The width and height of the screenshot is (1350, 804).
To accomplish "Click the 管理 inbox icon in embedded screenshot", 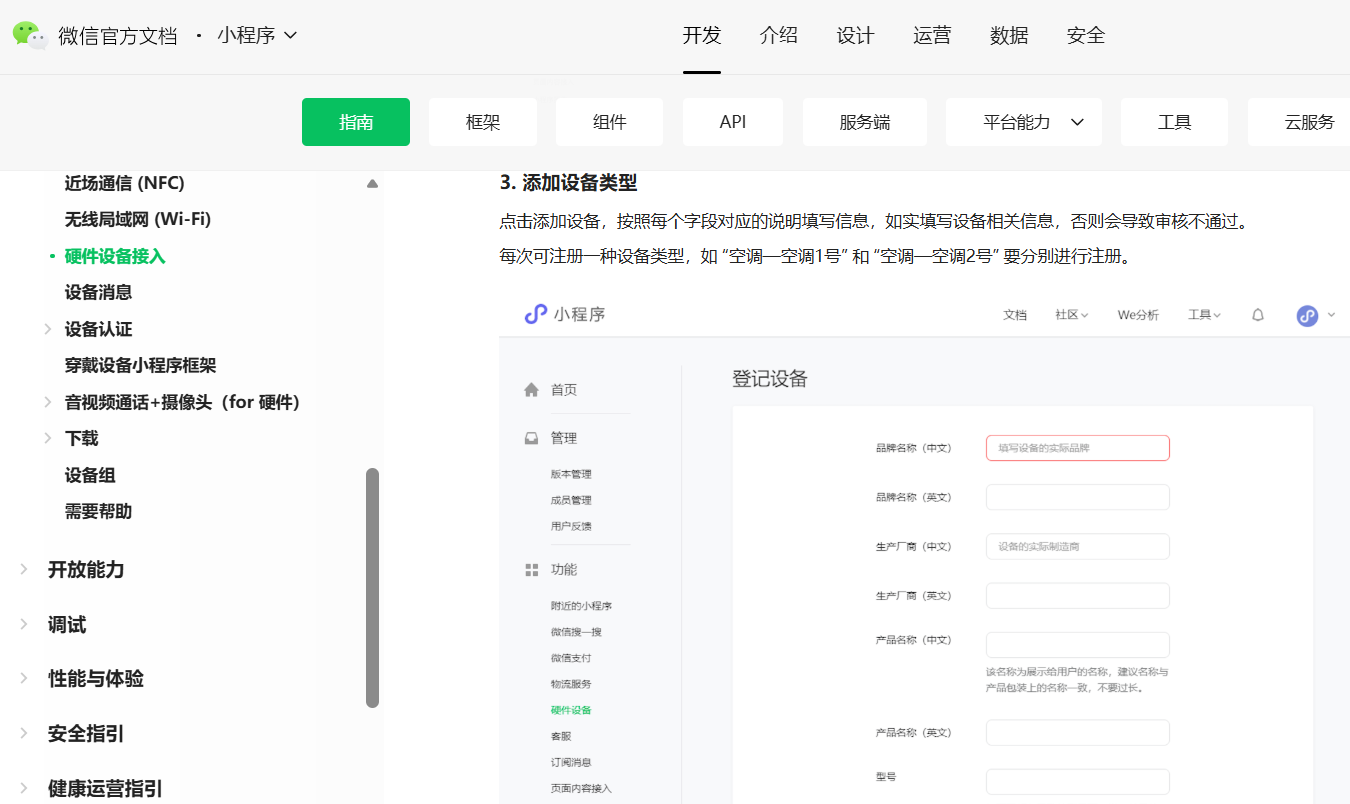I will coord(532,438).
